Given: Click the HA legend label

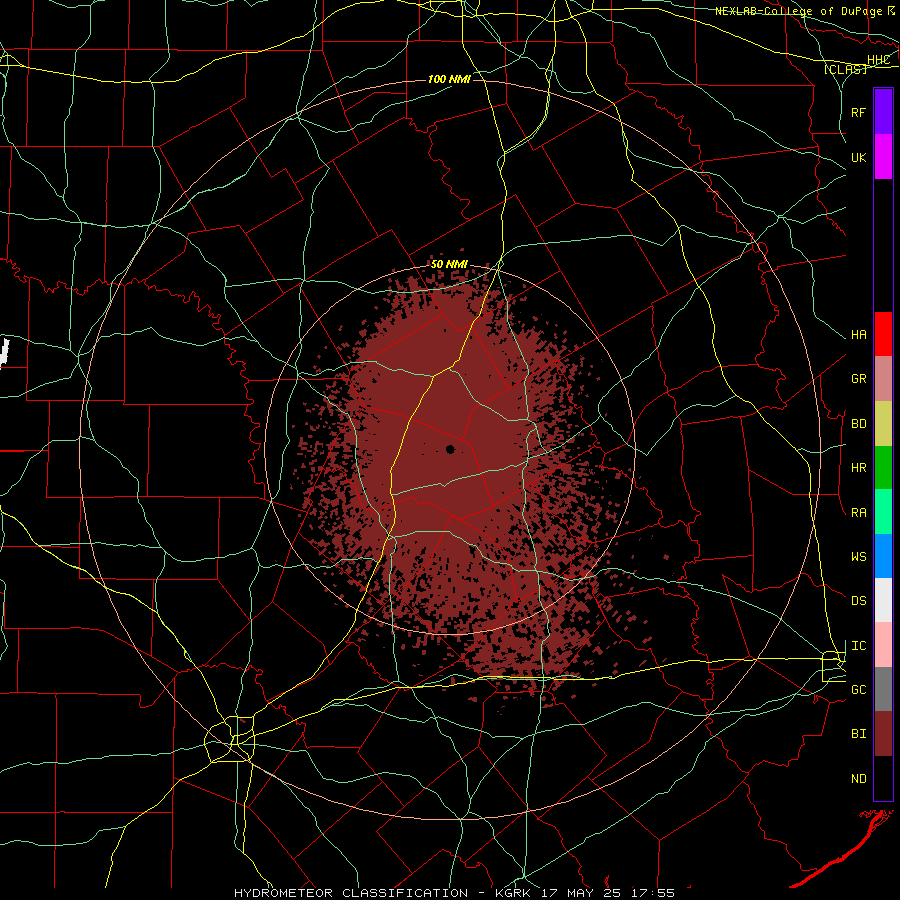Looking at the screenshot, I should (x=858, y=335).
